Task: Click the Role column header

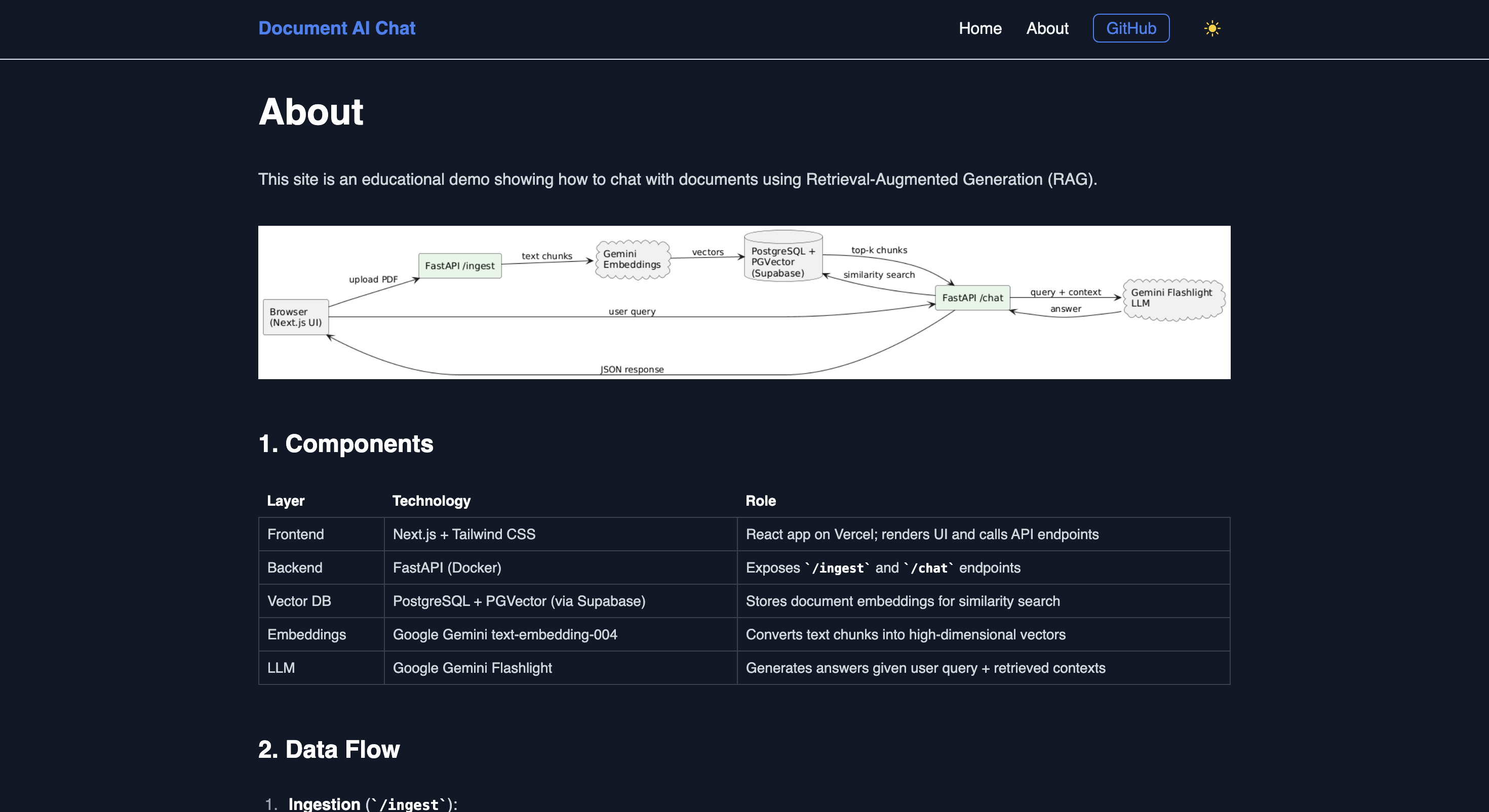Action: [760, 501]
